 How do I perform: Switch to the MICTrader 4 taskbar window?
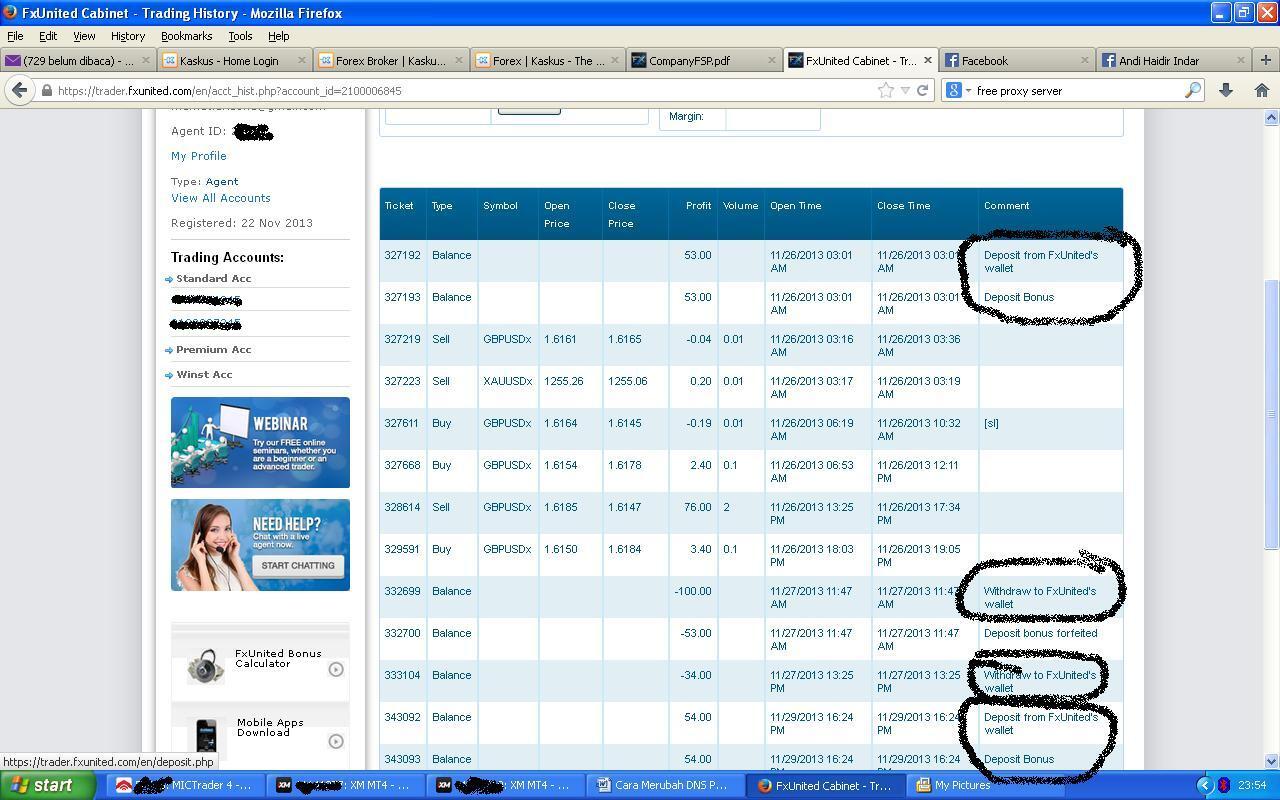coord(183,785)
